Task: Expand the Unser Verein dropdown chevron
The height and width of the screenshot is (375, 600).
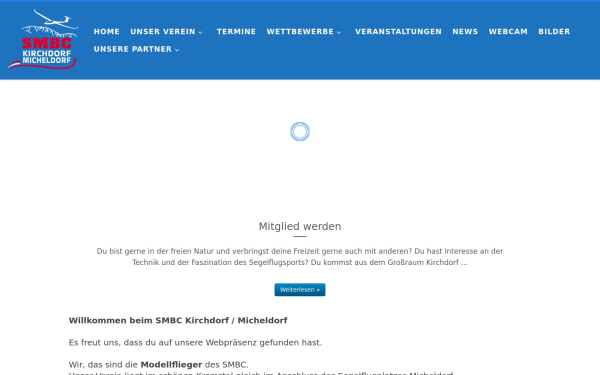Action: (x=201, y=33)
